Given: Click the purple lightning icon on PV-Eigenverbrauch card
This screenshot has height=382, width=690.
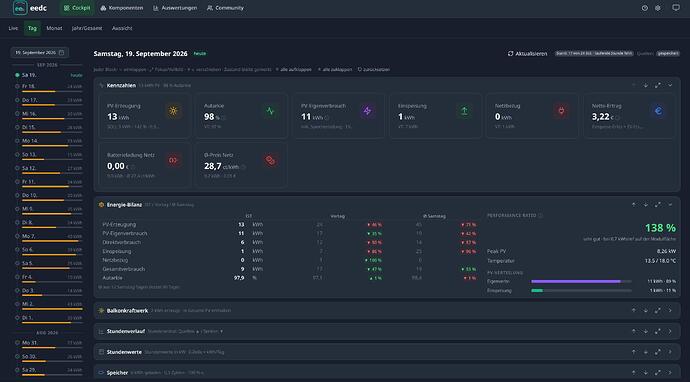Looking at the screenshot, I should 367,111.
